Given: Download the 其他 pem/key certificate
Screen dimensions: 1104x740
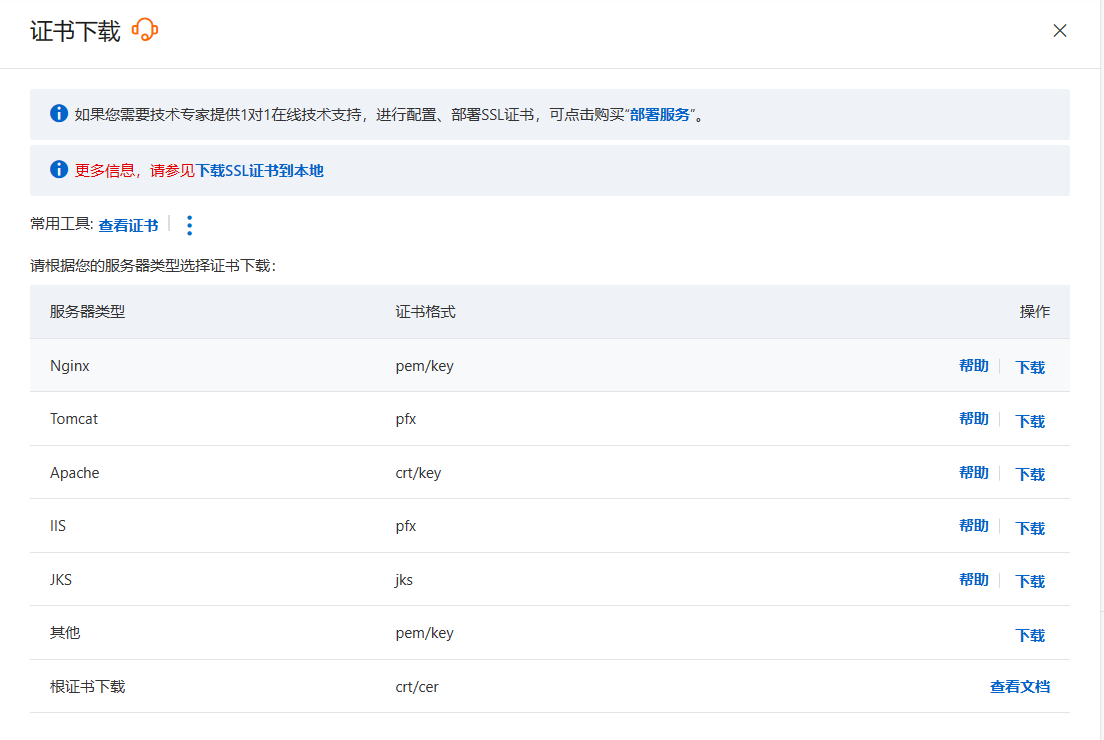Looking at the screenshot, I should coord(1030,635).
